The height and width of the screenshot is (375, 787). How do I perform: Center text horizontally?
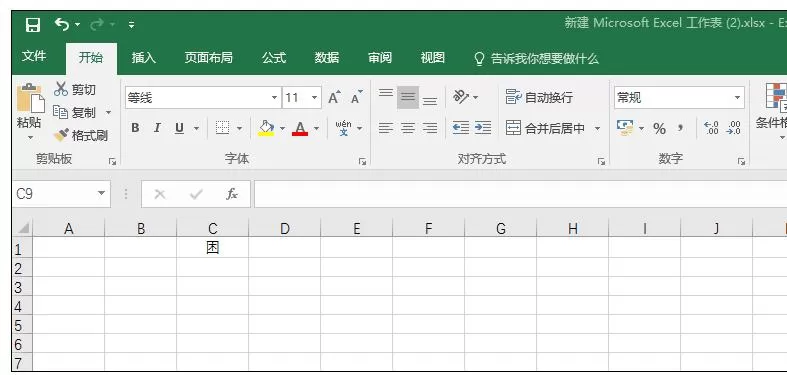408,129
